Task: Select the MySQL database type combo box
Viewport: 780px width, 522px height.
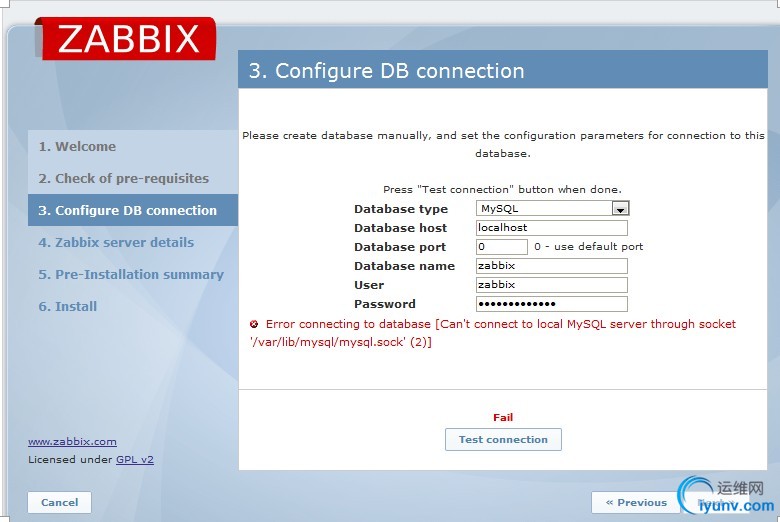Action: pyautogui.click(x=552, y=209)
